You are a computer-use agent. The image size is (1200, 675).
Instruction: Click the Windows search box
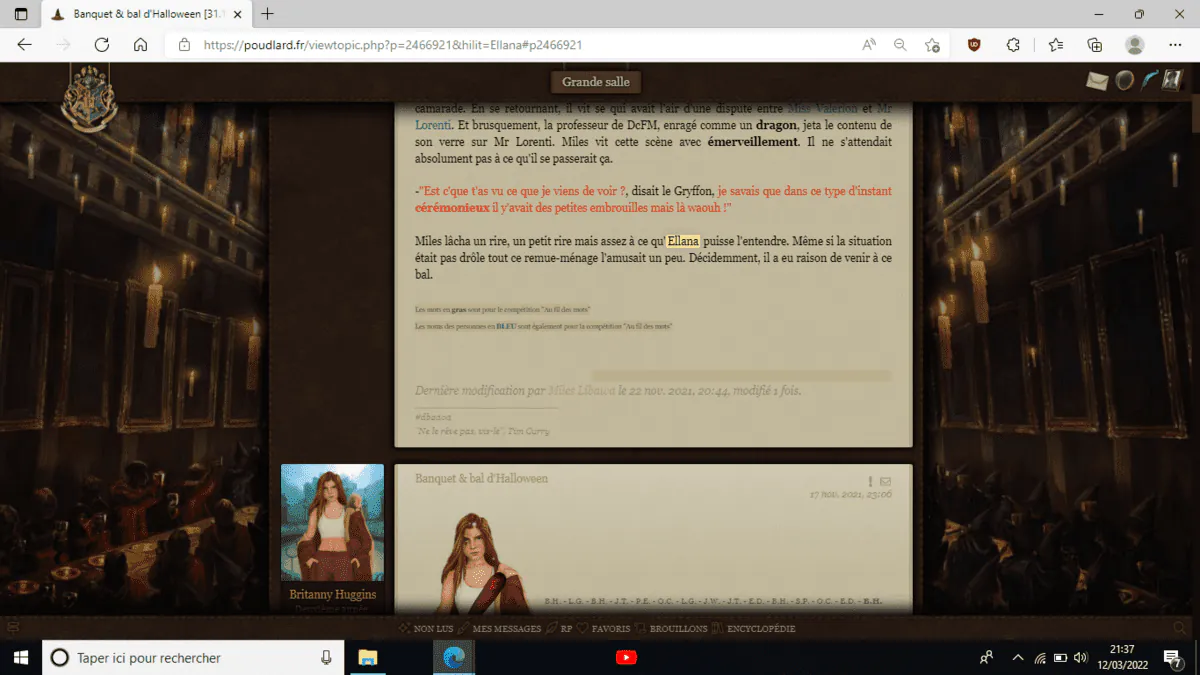[x=192, y=658]
